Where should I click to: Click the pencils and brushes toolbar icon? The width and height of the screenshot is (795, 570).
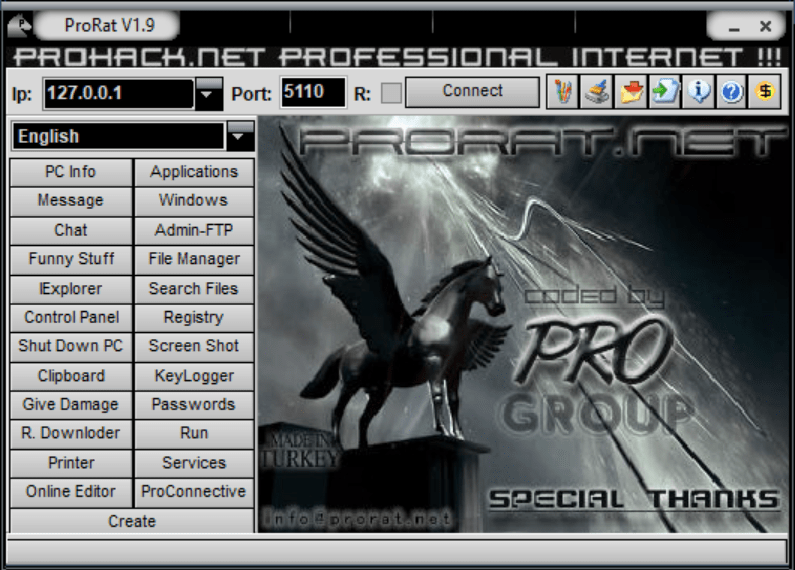pyautogui.click(x=562, y=92)
